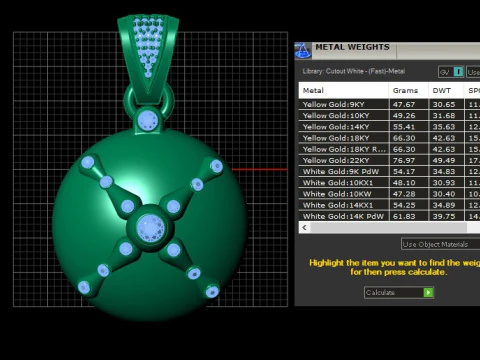Click the Calculate button
This screenshot has width=480, height=360.
point(399,293)
